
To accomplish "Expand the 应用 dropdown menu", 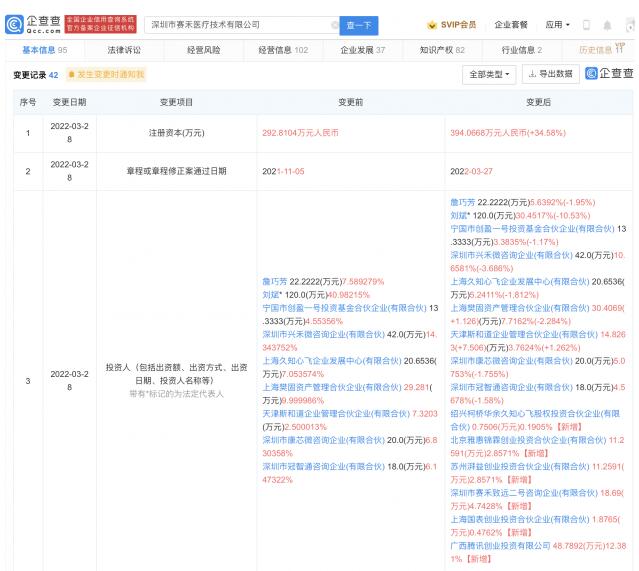I will (557, 25).
